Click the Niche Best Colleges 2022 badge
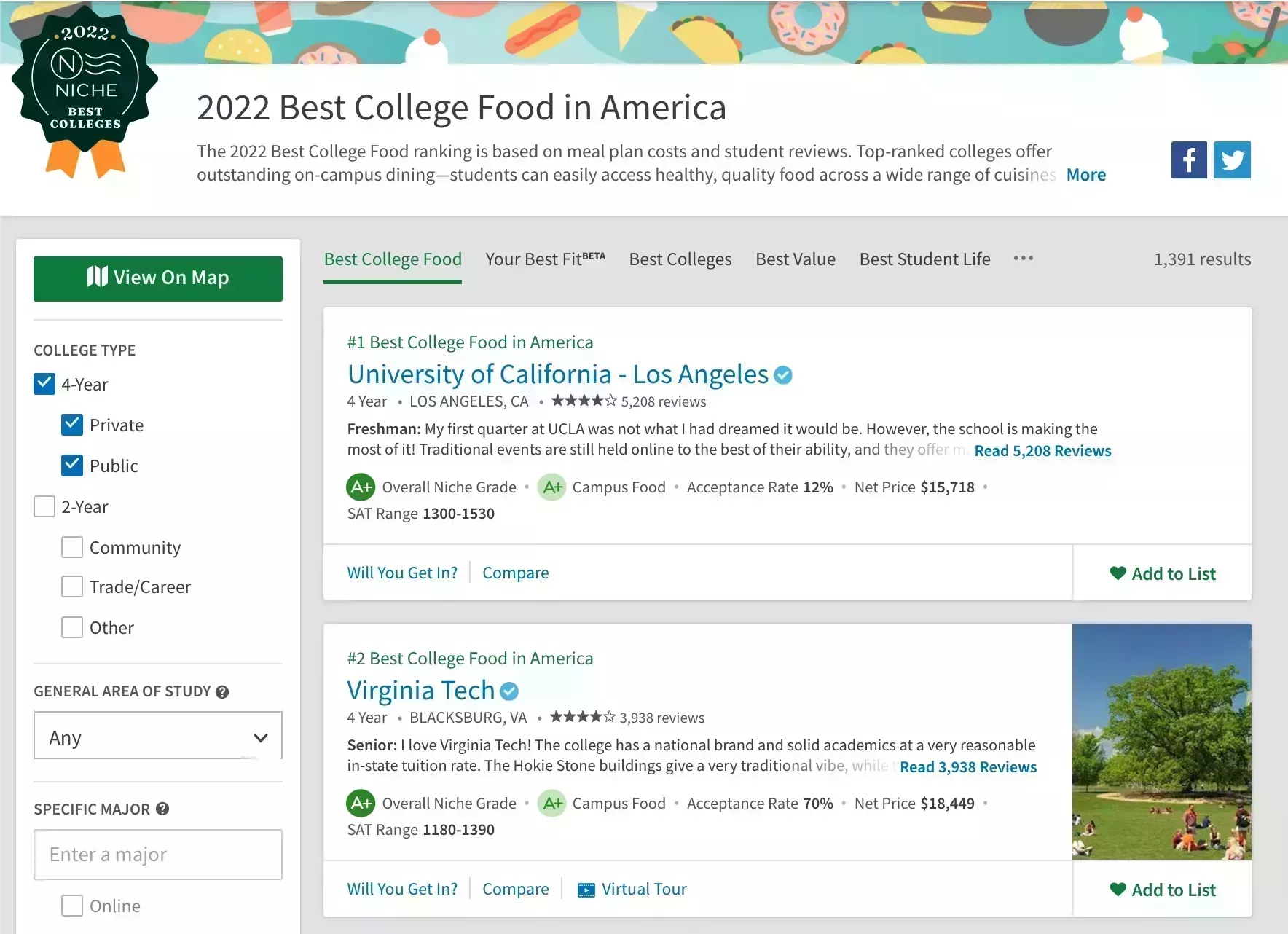This screenshot has width=1288, height=934. pos(85,91)
